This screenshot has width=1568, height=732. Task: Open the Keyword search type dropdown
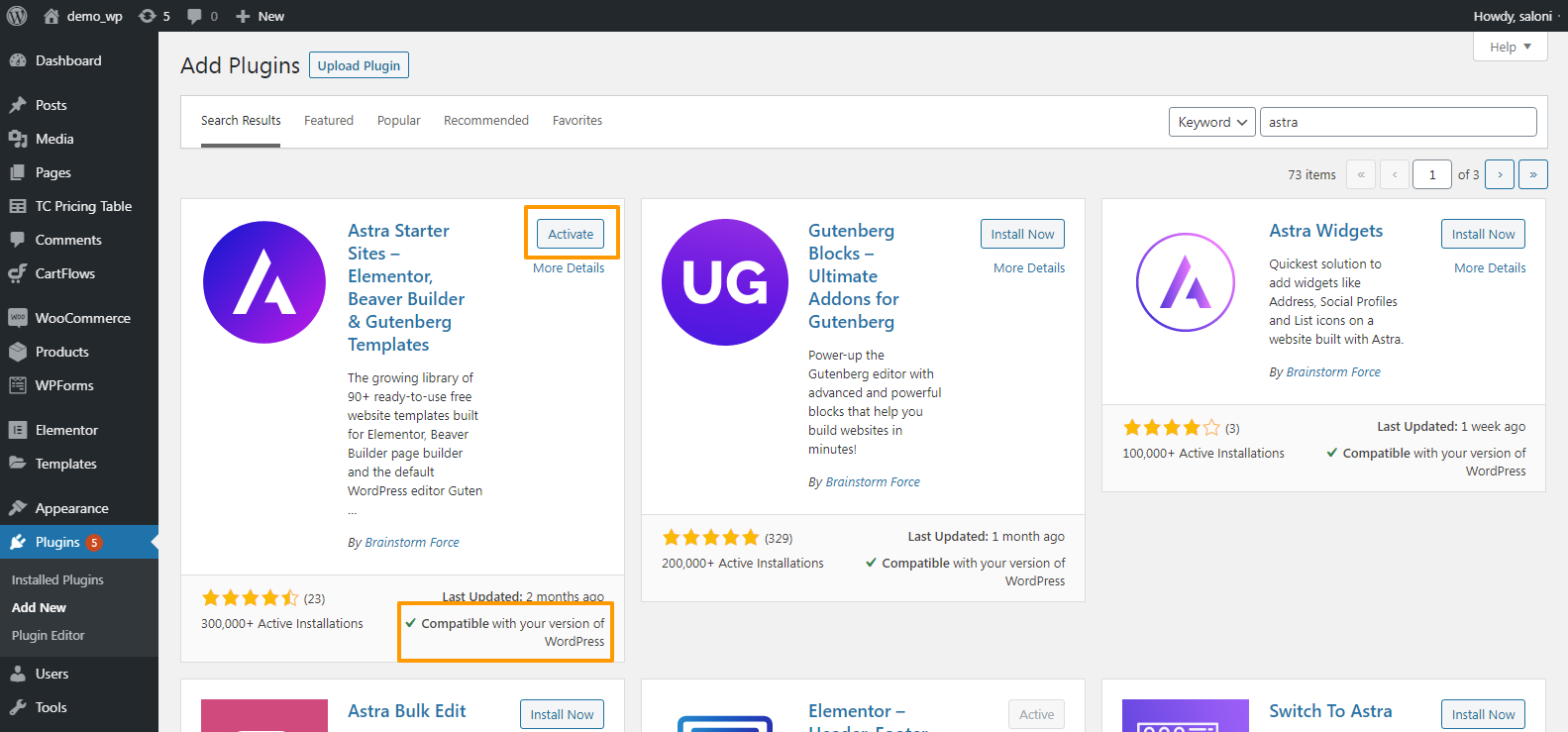[x=1212, y=122]
